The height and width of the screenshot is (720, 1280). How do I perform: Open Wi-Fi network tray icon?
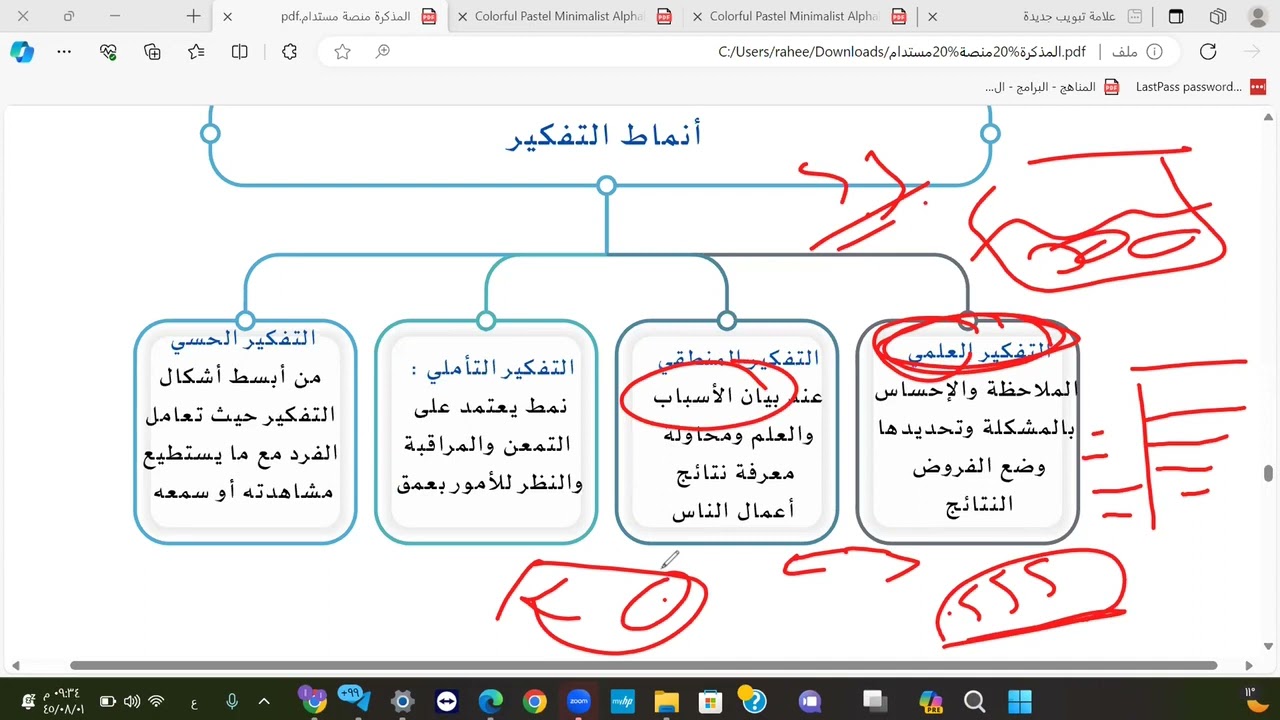click(156, 702)
